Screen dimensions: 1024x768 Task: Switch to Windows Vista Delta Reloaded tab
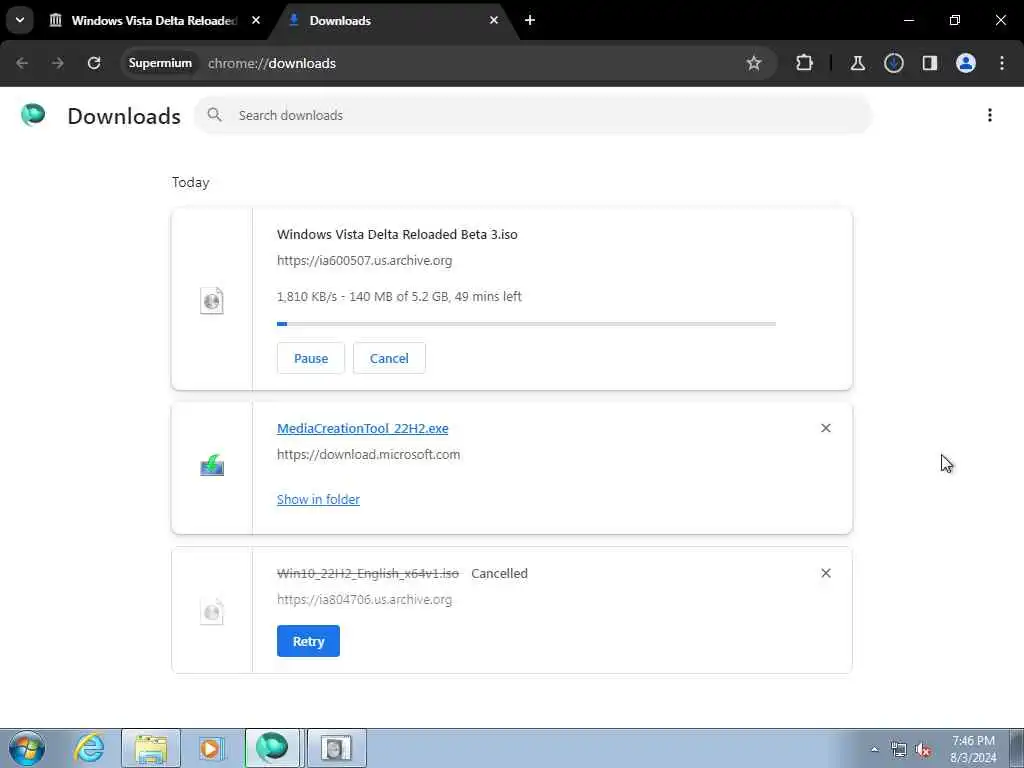coord(154,20)
